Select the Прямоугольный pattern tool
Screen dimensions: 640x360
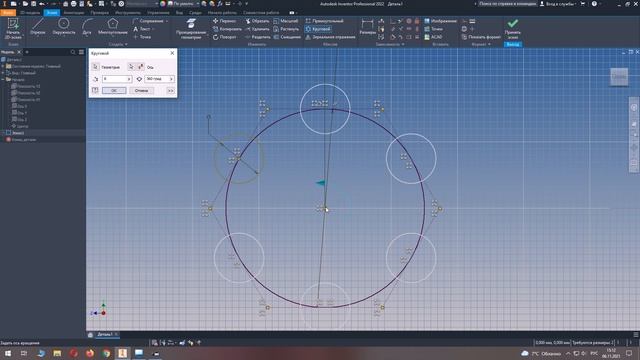(324, 21)
